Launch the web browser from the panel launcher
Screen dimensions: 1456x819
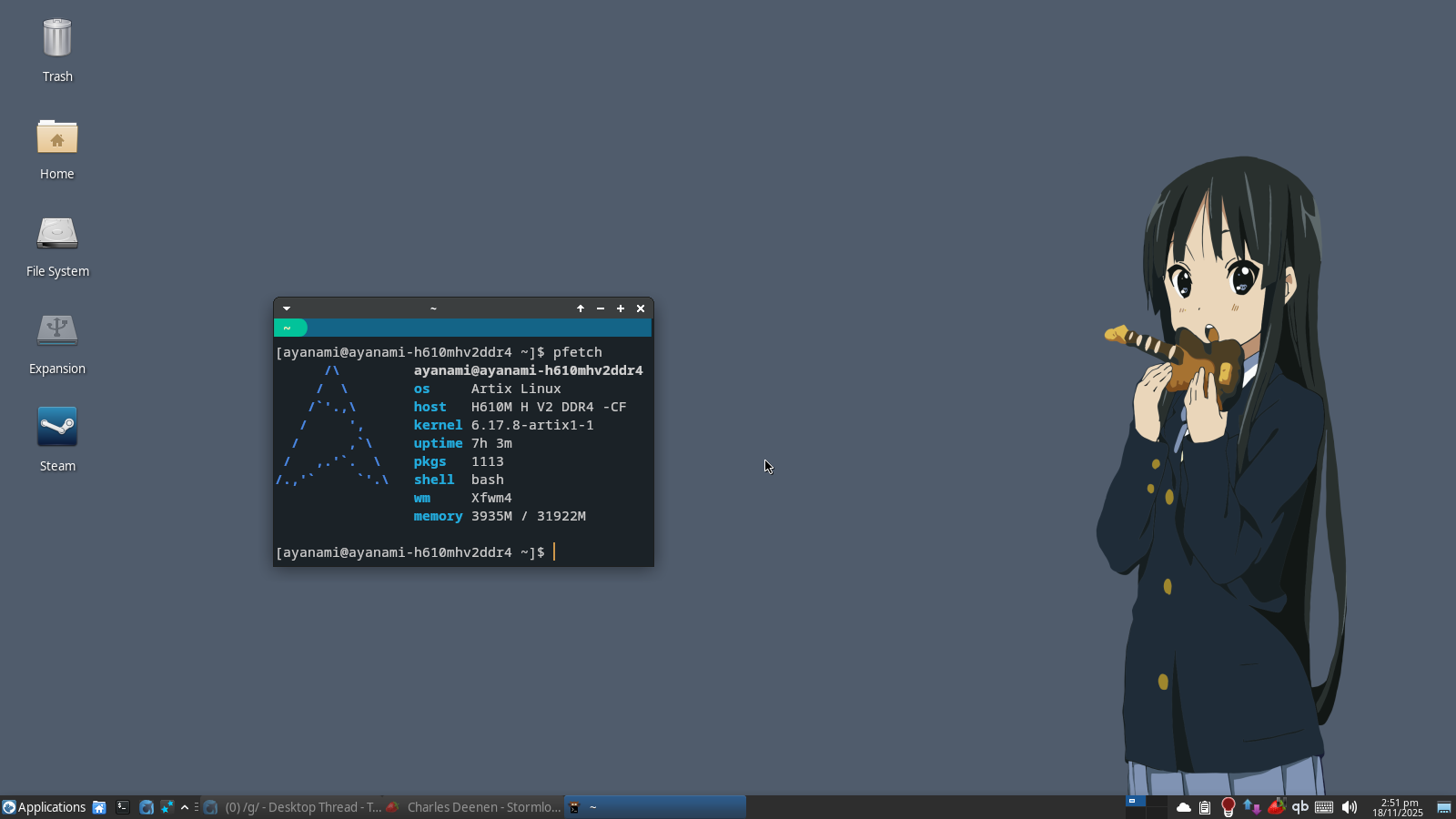[x=147, y=807]
